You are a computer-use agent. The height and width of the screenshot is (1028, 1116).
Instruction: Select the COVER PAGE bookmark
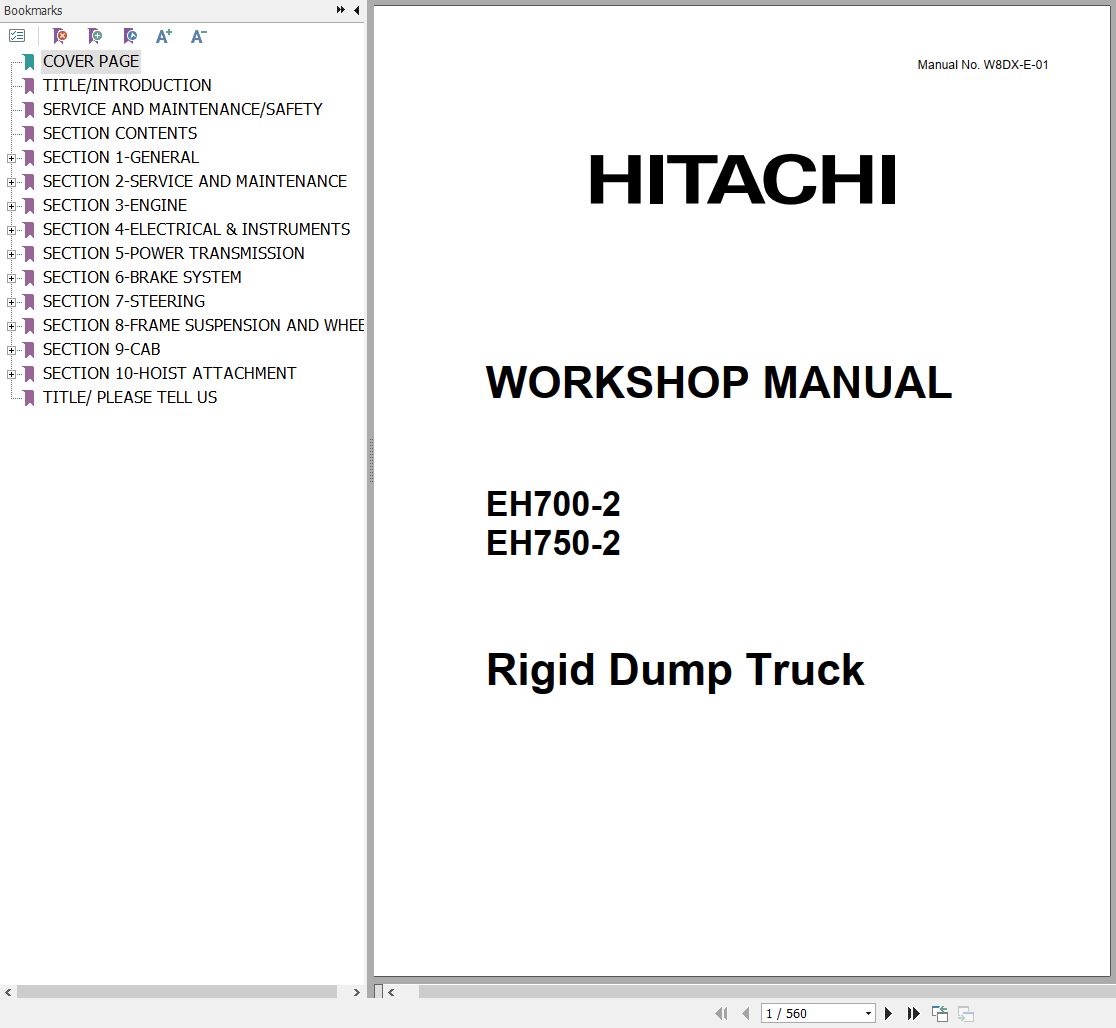click(90, 61)
